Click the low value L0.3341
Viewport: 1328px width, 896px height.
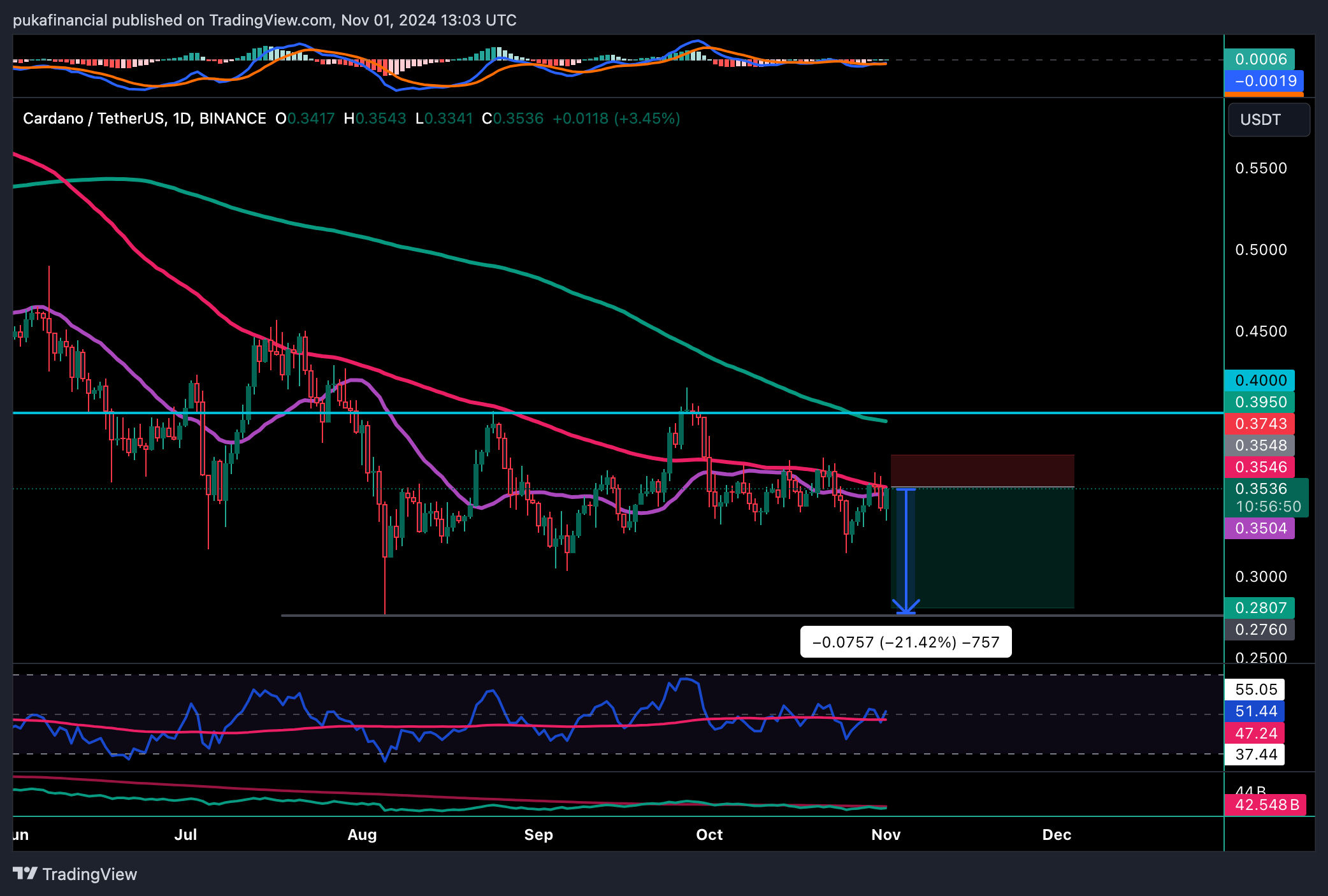[444, 119]
